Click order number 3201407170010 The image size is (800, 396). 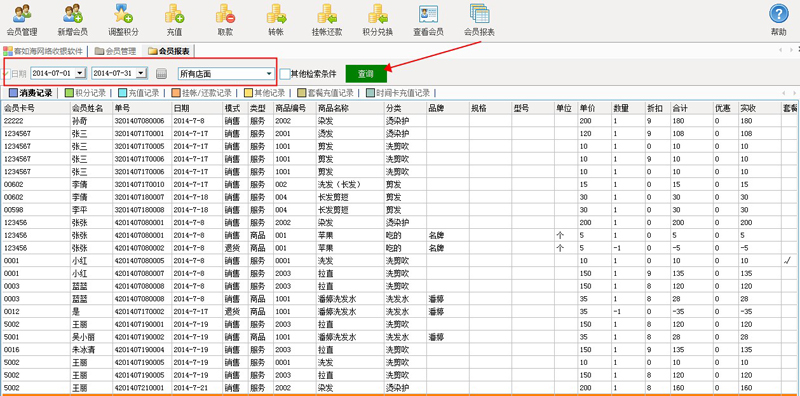click(140, 184)
